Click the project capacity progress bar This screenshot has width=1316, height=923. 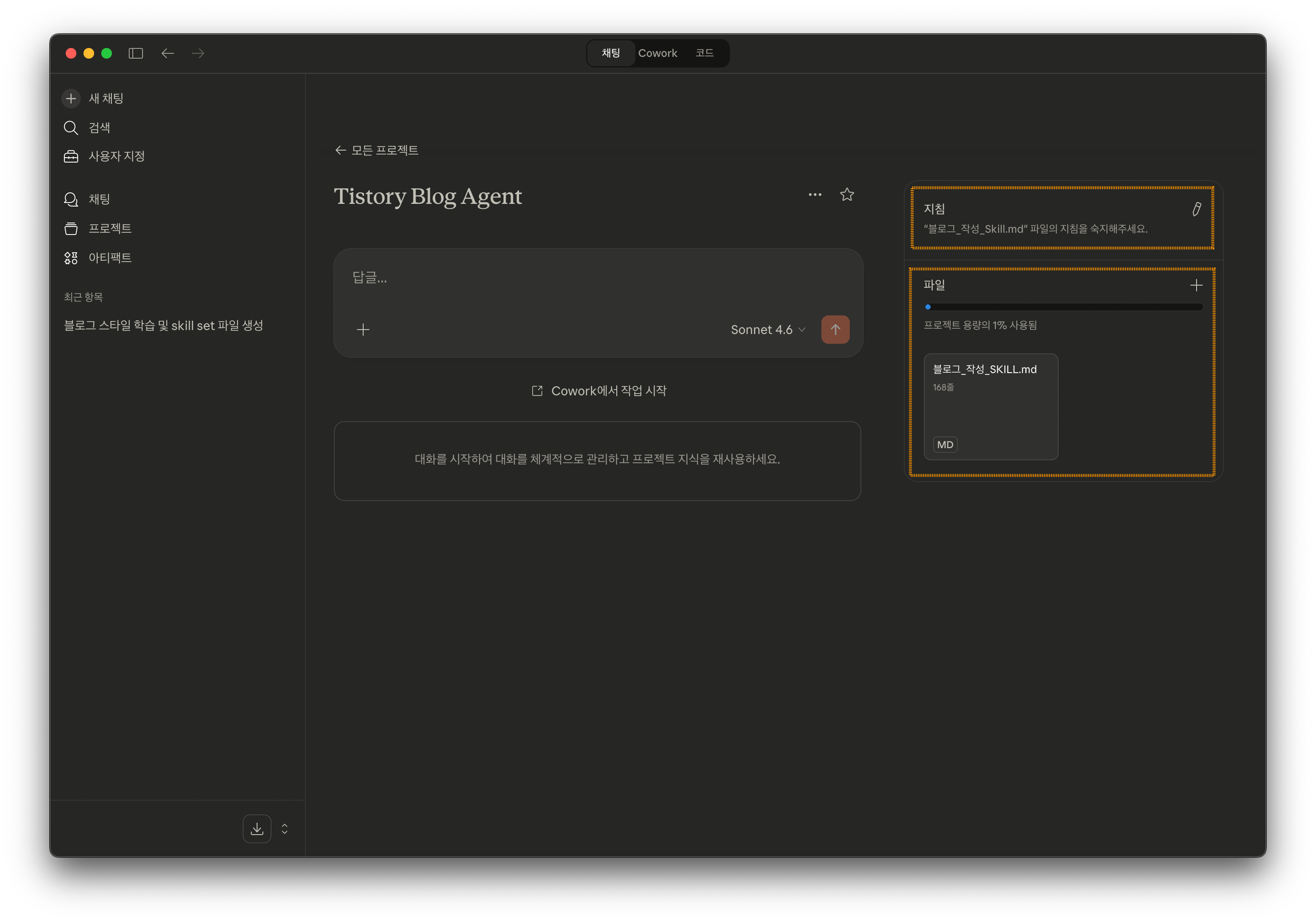tap(1063, 307)
